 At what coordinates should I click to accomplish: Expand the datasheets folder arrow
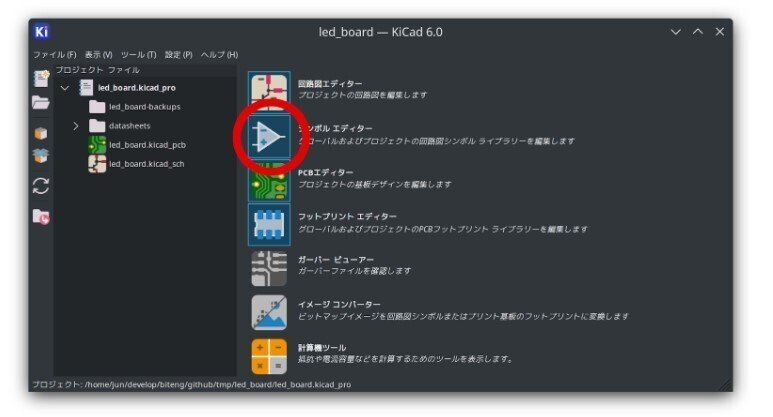coord(76,126)
